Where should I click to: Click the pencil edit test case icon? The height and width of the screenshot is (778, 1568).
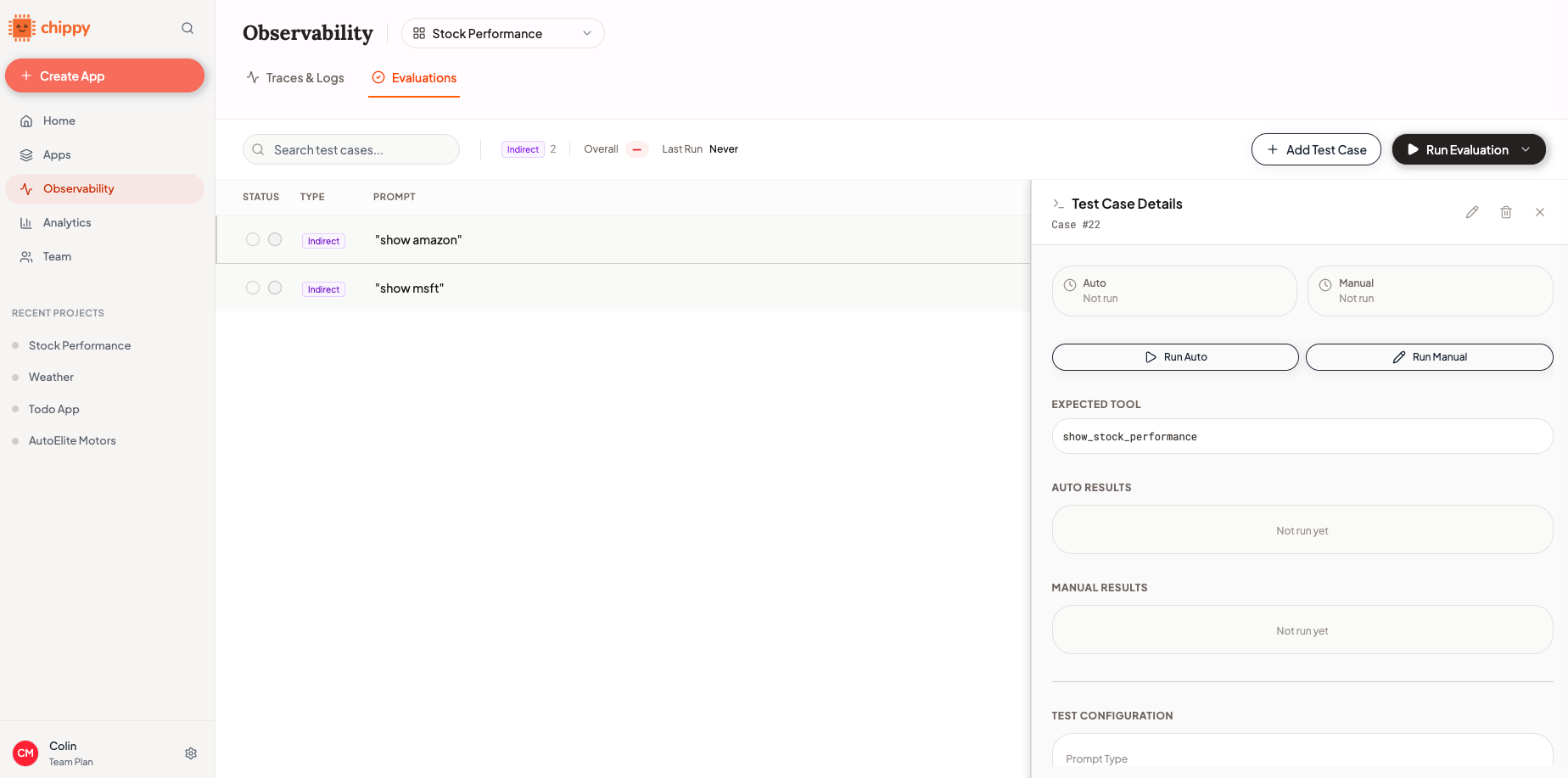pos(1472,212)
